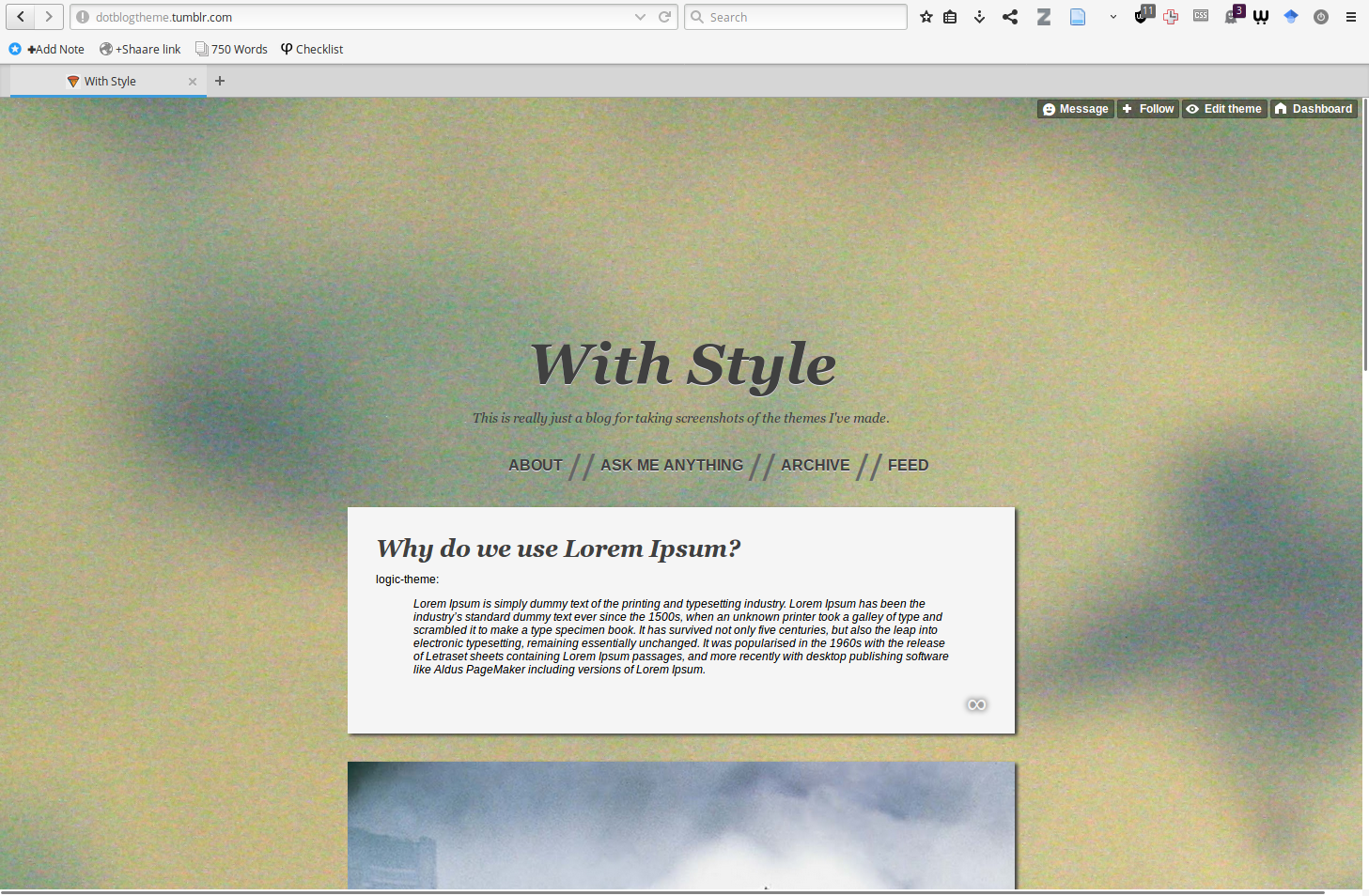Open the FEED navigation link
The width and height of the screenshot is (1369, 896).
(908, 465)
